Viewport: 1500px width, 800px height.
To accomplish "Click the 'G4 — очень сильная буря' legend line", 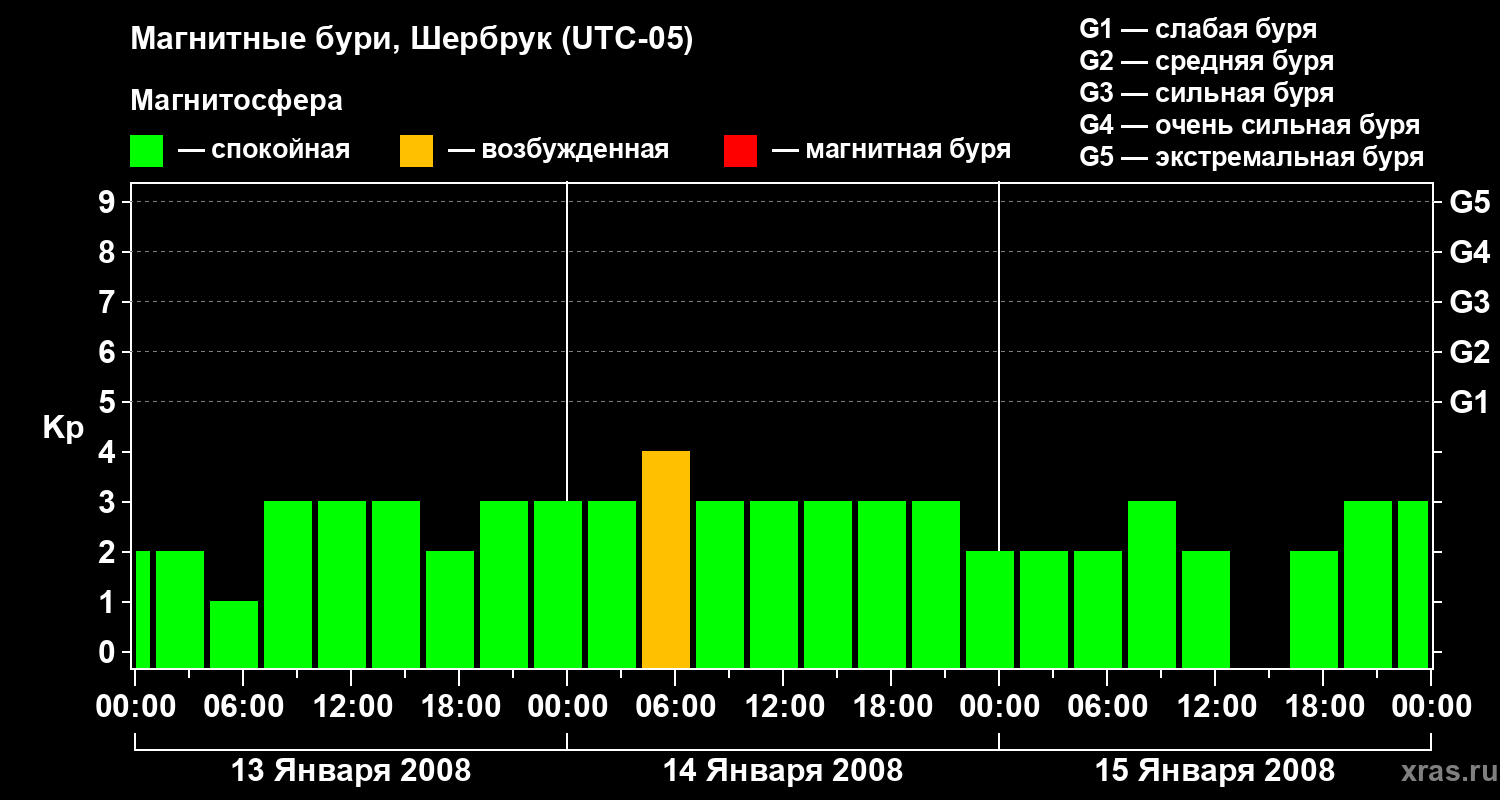I will 1250,125.
